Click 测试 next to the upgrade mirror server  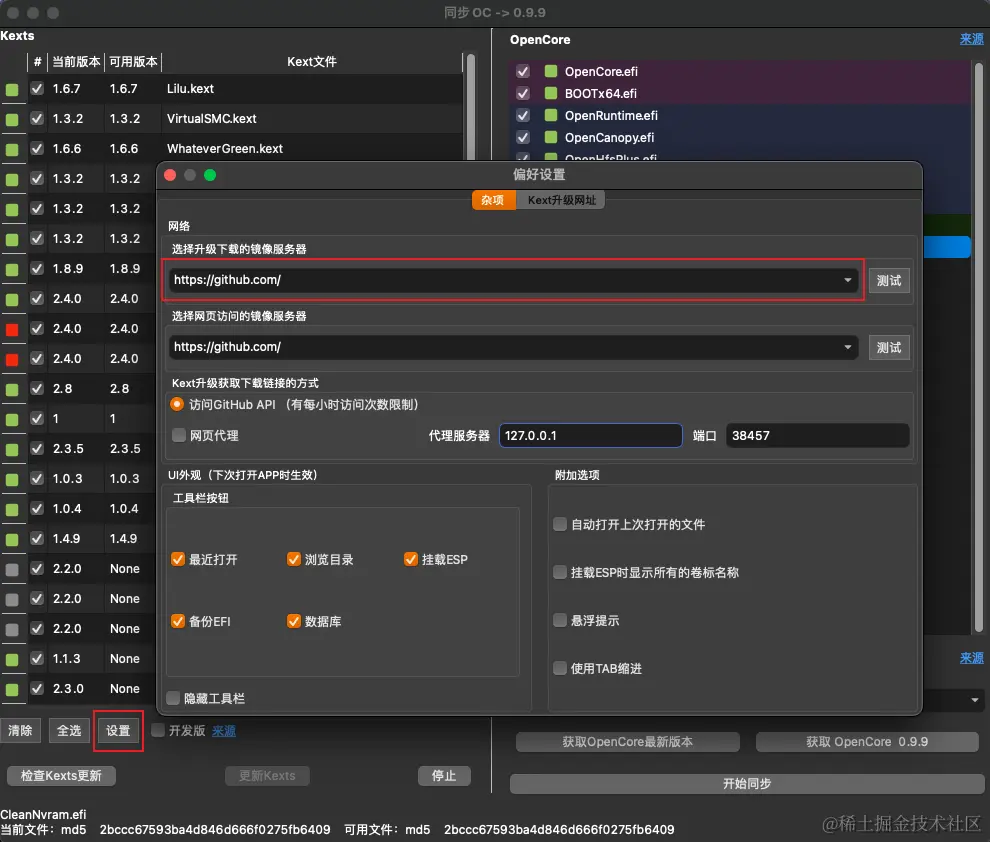pos(889,280)
